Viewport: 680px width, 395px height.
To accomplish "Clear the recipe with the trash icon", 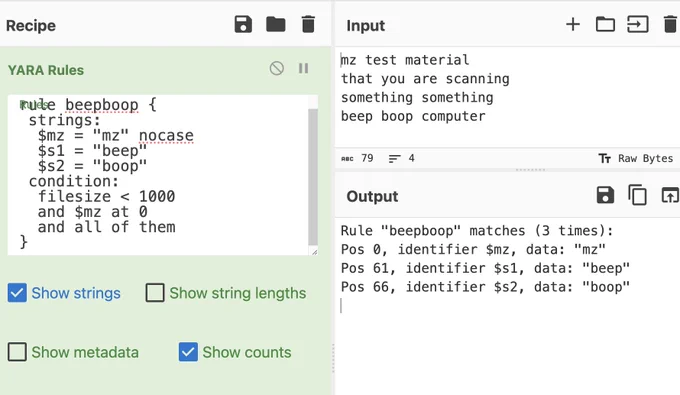I will point(308,25).
